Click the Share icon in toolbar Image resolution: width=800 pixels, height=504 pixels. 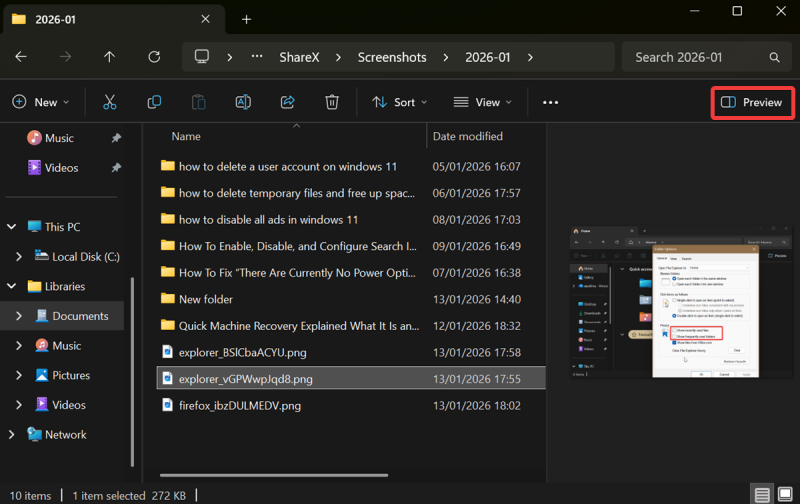click(287, 102)
